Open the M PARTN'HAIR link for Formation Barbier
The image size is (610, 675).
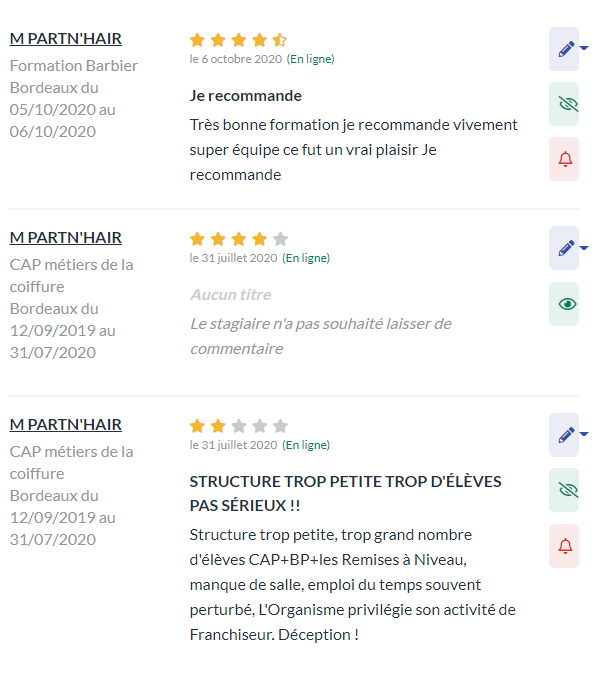click(65, 39)
